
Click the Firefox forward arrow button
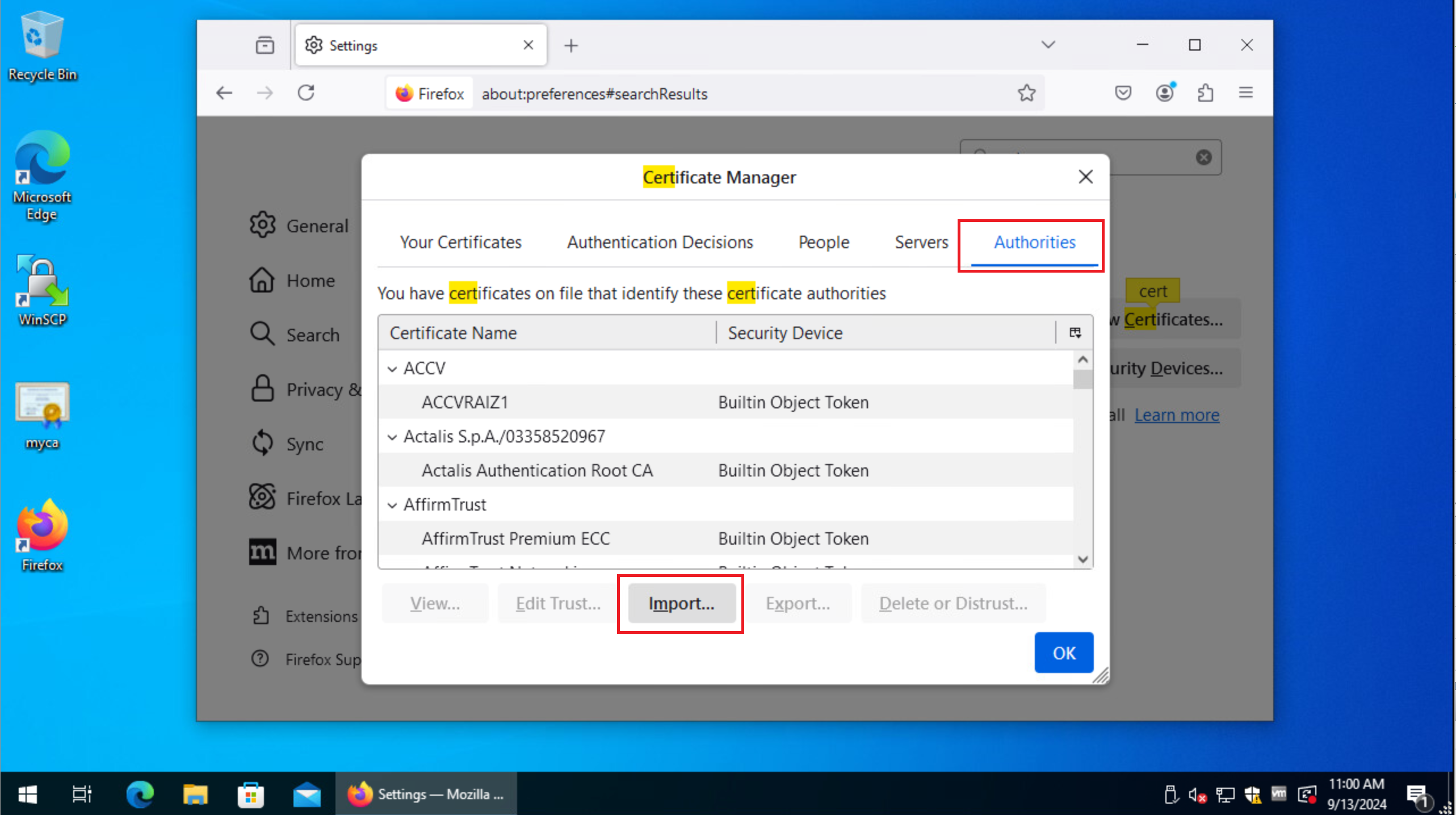click(x=265, y=93)
